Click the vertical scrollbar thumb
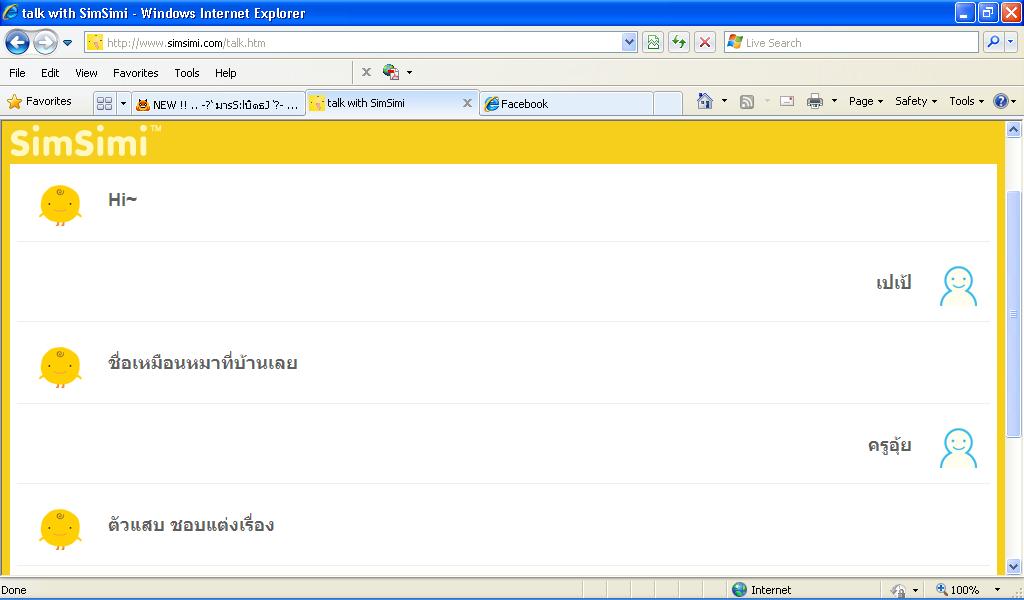1024x600 pixels. tap(1014, 314)
